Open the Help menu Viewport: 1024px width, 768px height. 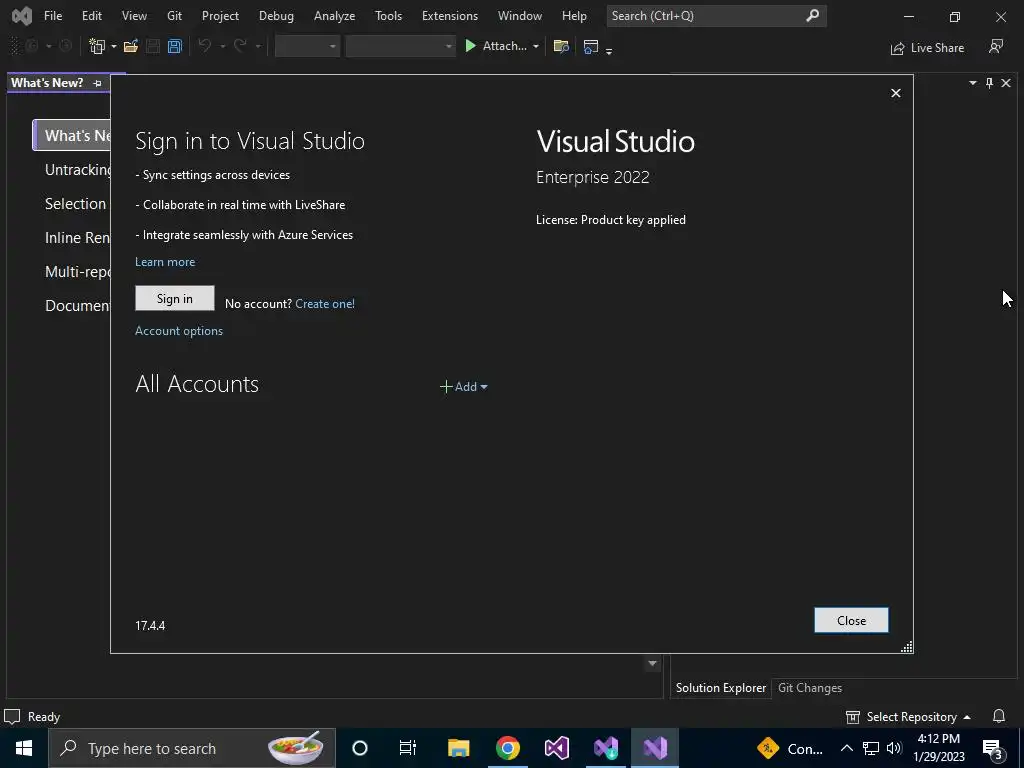coord(574,16)
